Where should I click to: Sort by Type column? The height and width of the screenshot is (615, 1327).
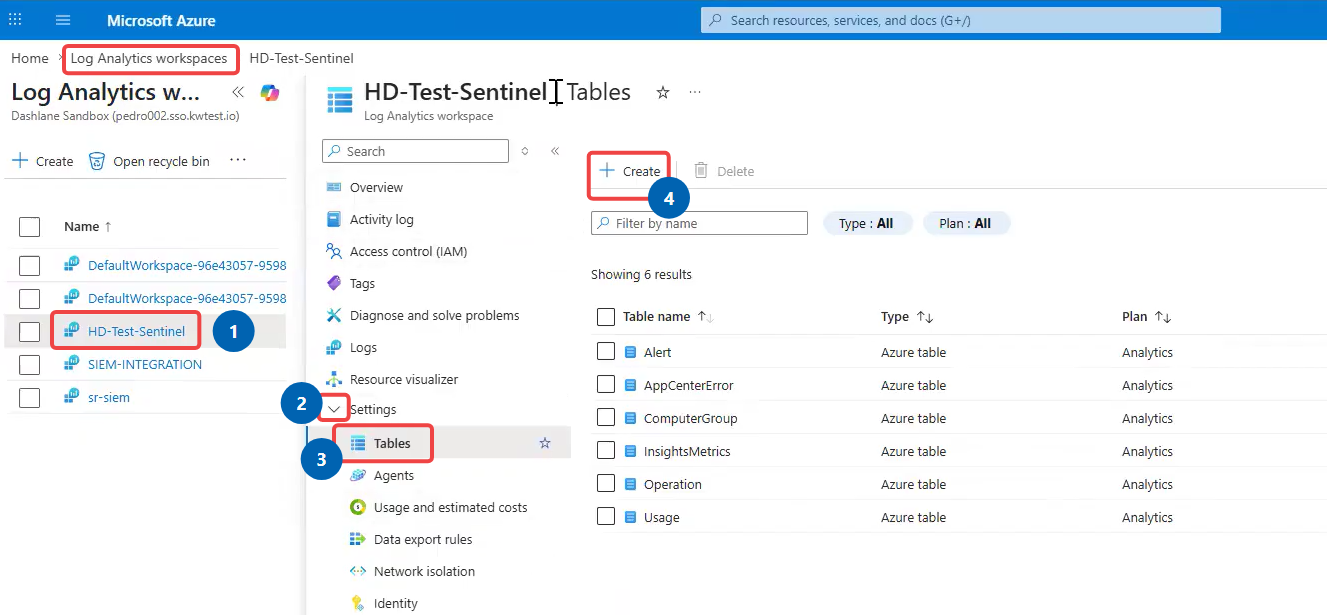point(907,316)
